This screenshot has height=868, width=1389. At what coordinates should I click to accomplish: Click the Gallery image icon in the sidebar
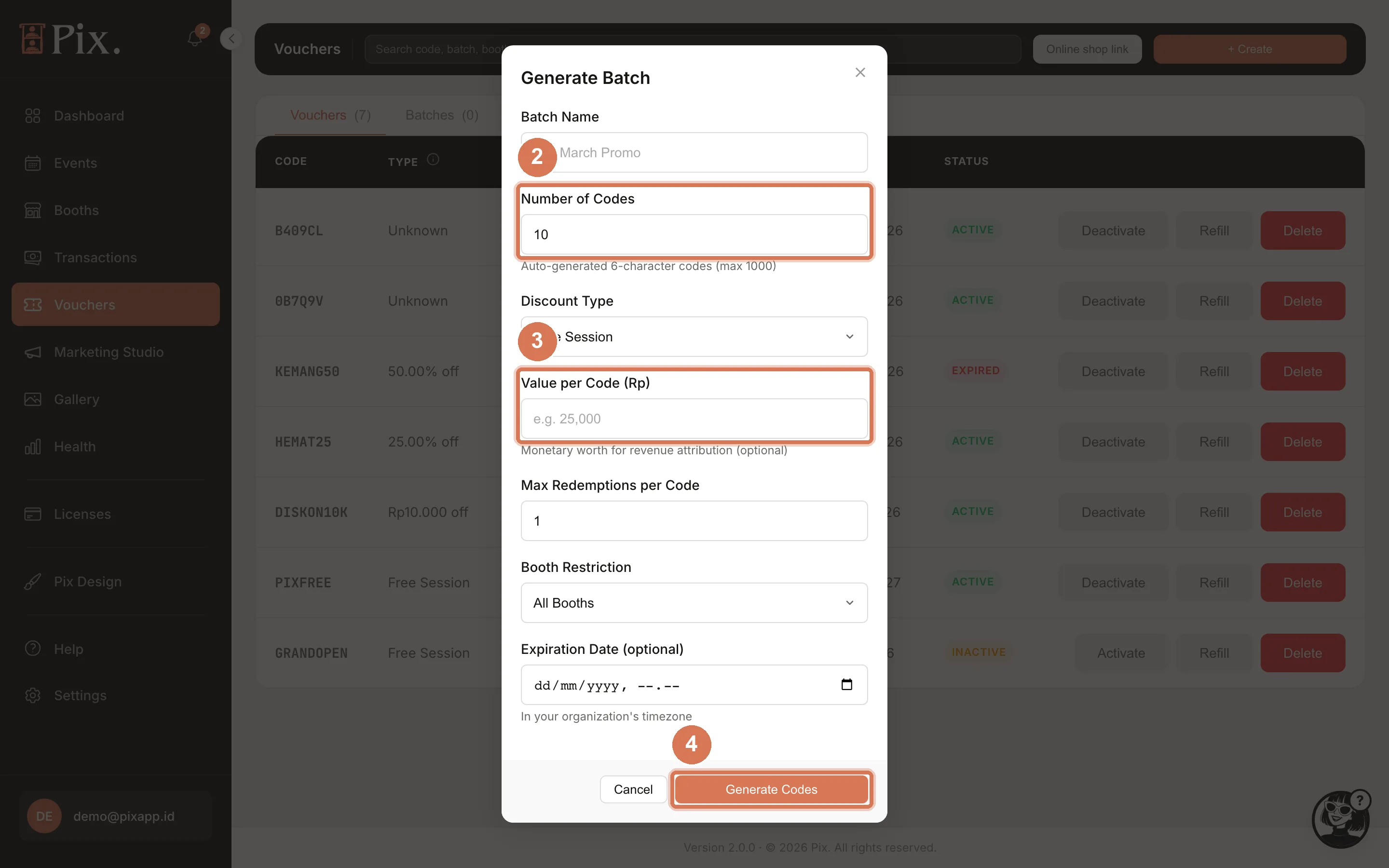(33, 399)
